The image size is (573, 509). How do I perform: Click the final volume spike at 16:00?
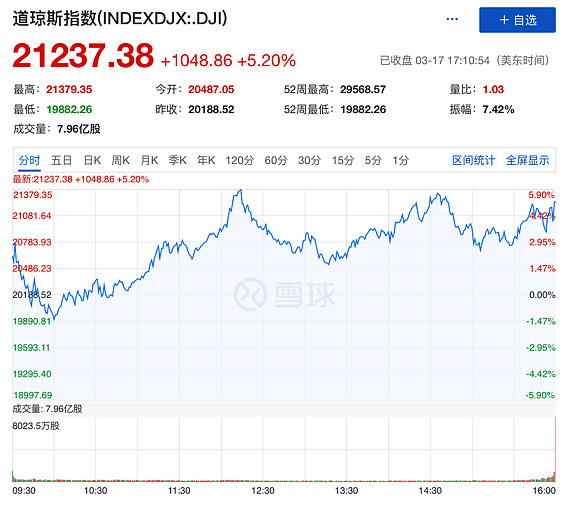555,449
